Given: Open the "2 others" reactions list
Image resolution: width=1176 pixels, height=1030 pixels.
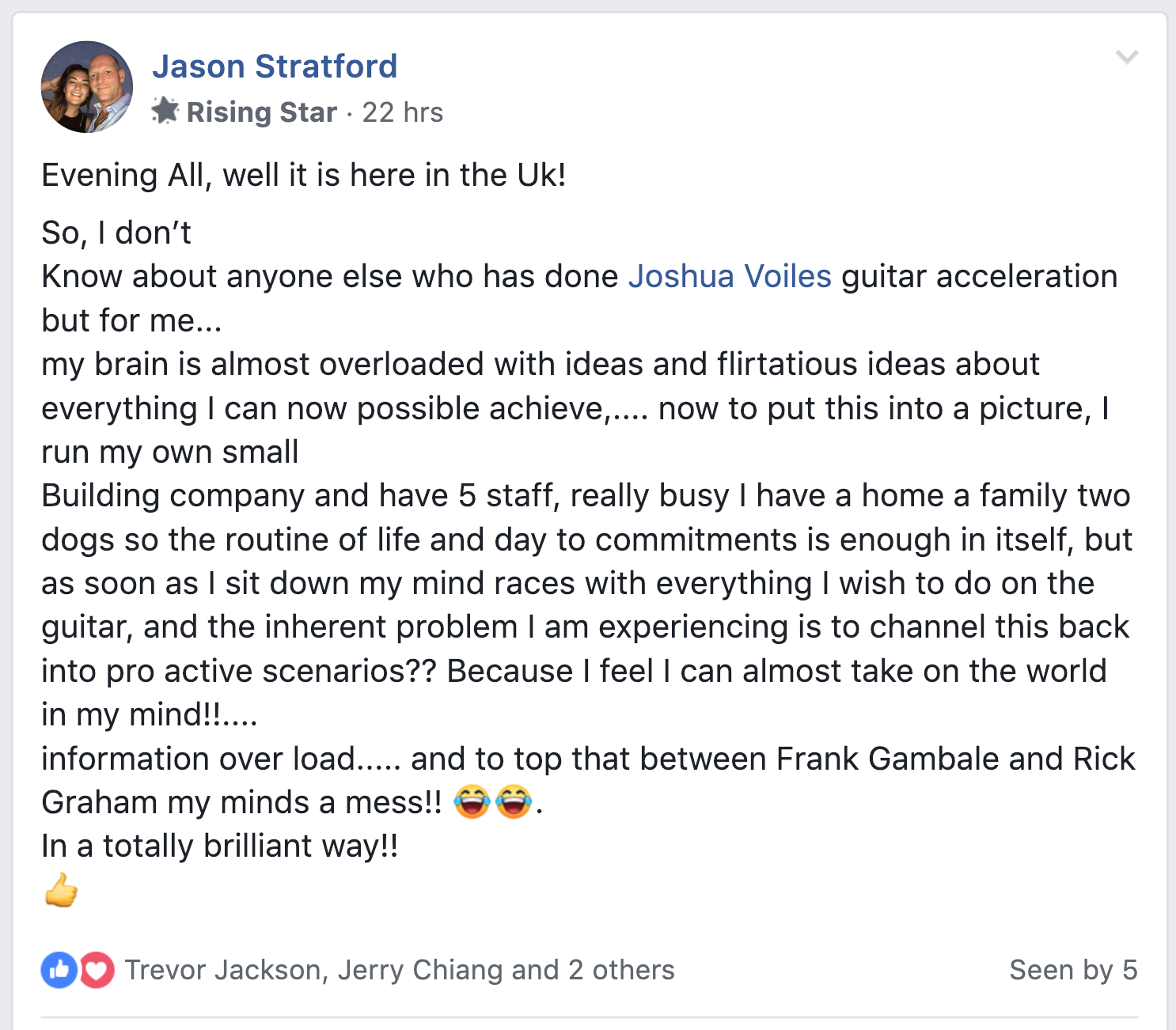Looking at the screenshot, I should pos(621,970).
